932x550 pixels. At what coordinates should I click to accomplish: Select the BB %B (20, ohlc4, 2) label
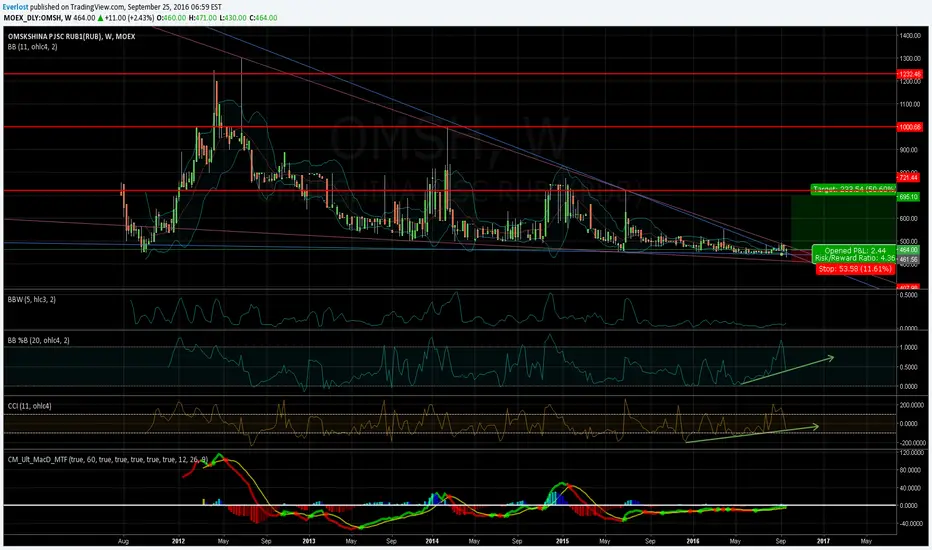pyautogui.click(x=39, y=340)
